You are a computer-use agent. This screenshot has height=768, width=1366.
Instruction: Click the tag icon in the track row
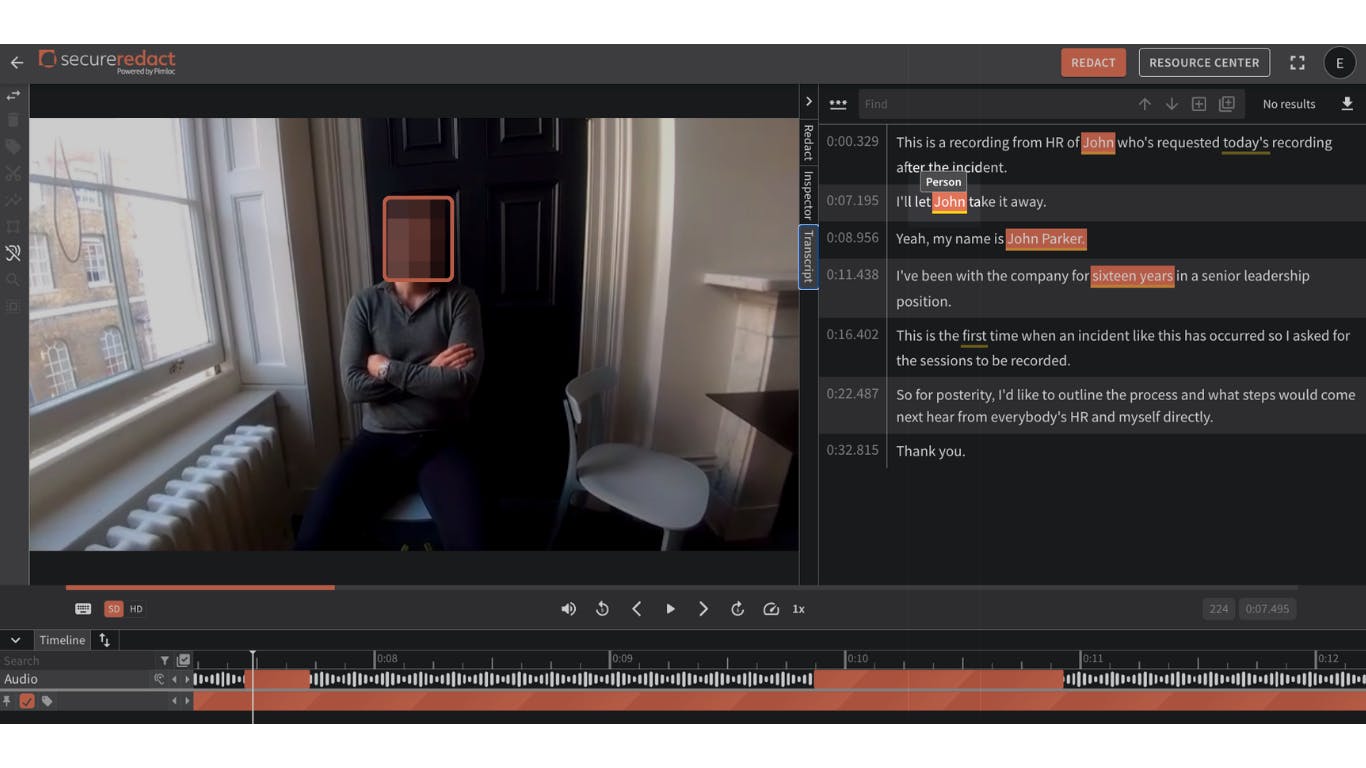47,701
